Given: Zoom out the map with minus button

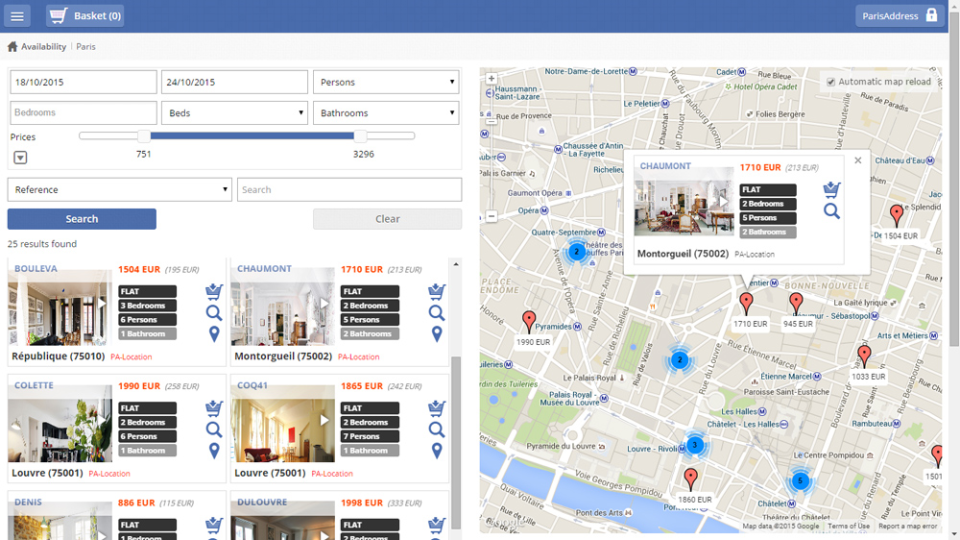Looking at the screenshot, I should coord(491,216).
